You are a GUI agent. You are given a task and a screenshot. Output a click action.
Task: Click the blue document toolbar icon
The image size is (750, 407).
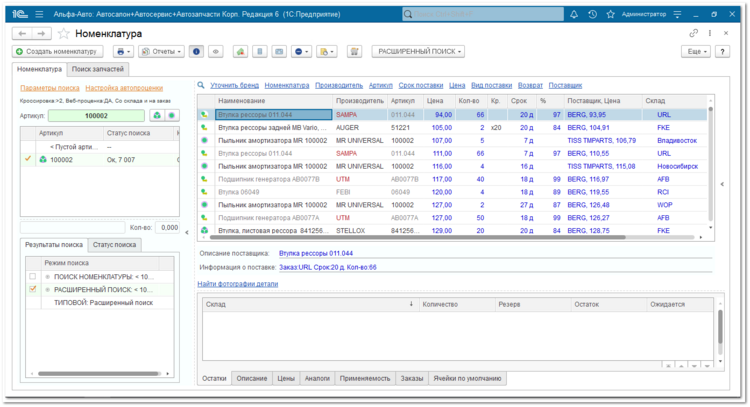click(x=259, y=51)
